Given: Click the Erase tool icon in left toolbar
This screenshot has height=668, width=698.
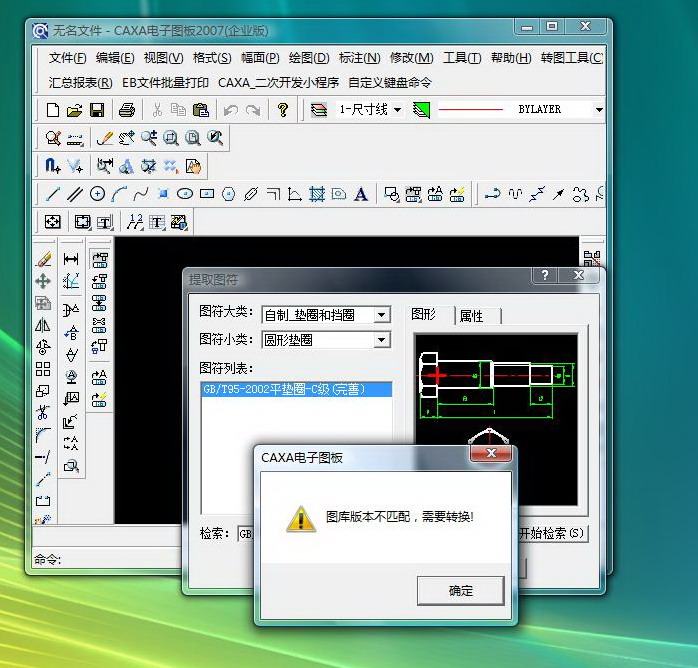Looking at the screenshot, I should tap(44, 259).
